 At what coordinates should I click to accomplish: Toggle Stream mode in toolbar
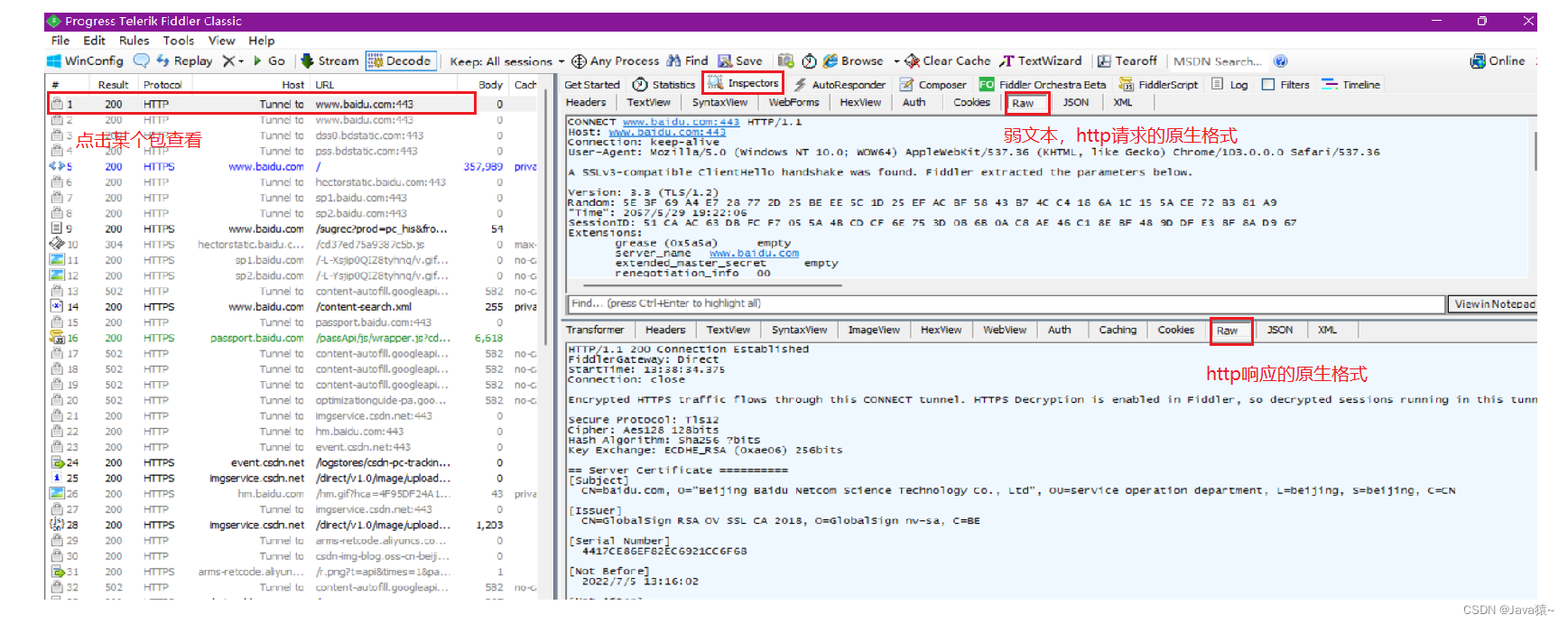[329, 61]
